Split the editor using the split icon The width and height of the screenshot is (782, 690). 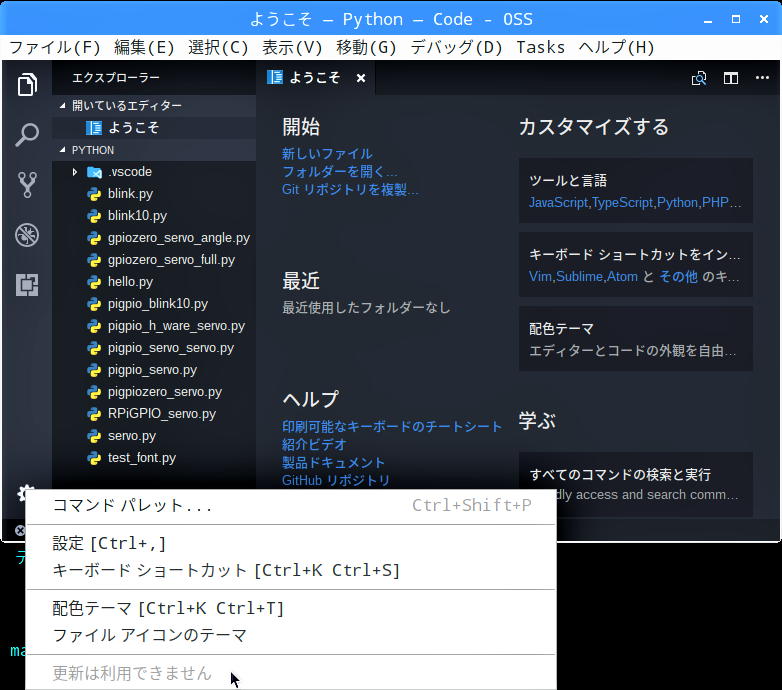click(731, 78)
